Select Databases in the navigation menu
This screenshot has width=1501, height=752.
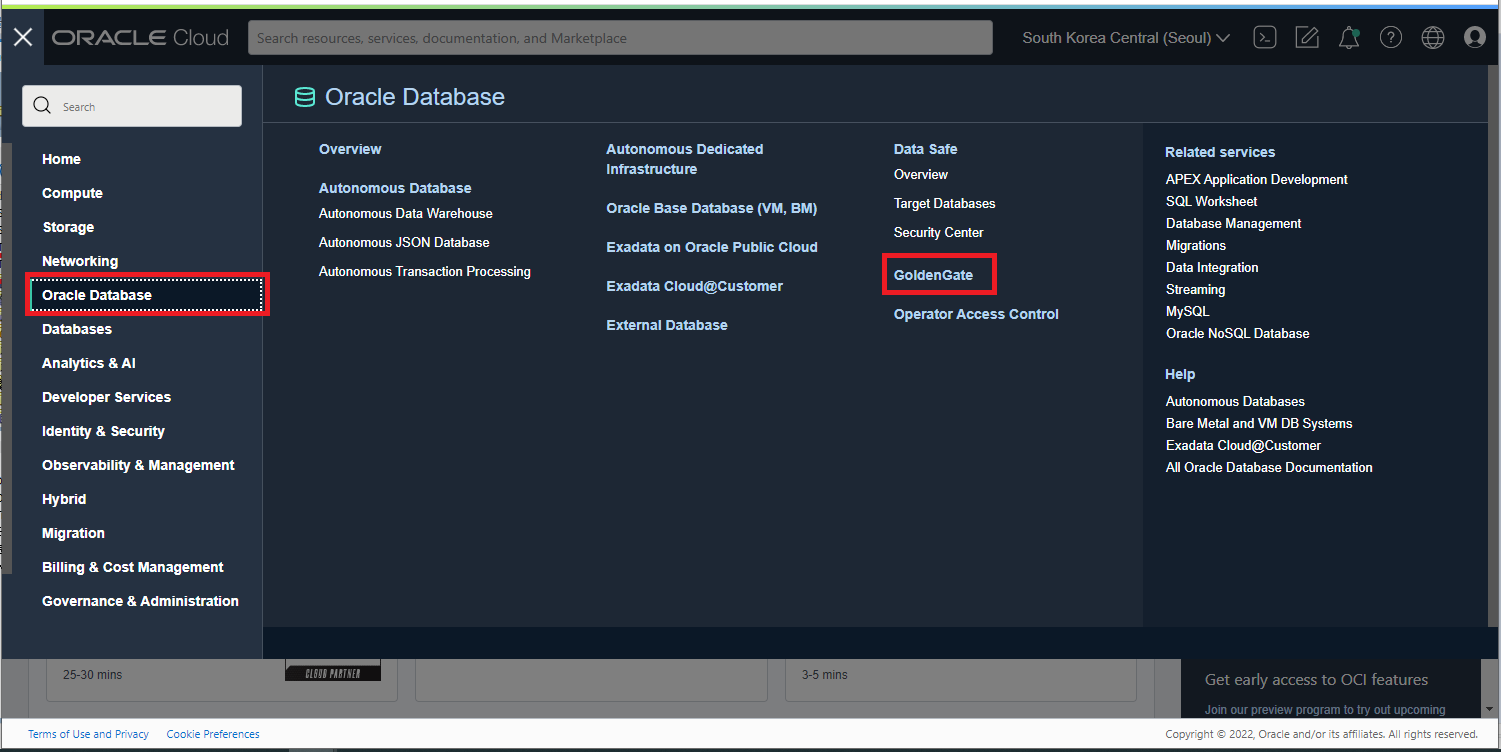[77, 329]
